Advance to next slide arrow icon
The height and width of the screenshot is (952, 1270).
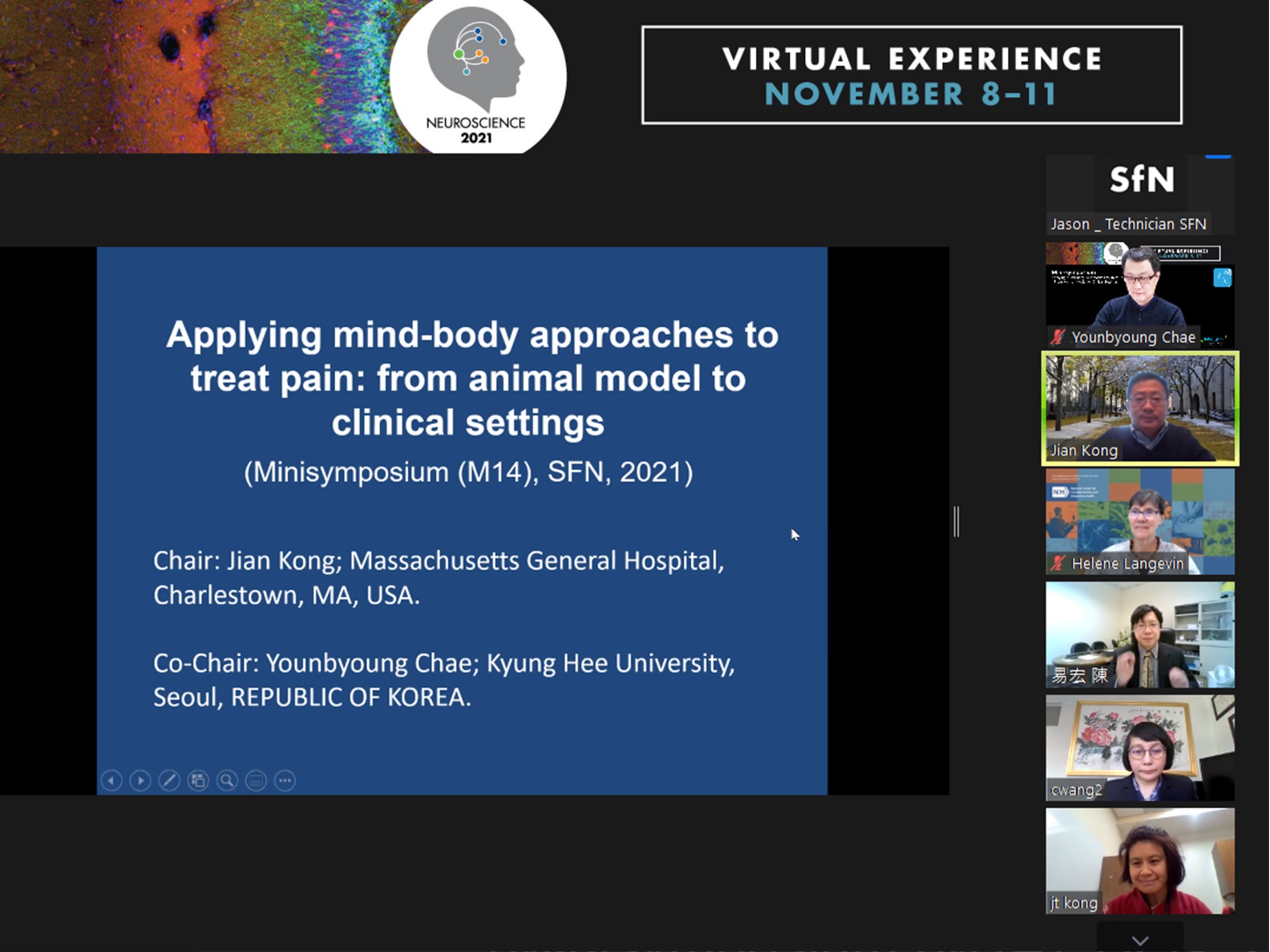point(140,780)
